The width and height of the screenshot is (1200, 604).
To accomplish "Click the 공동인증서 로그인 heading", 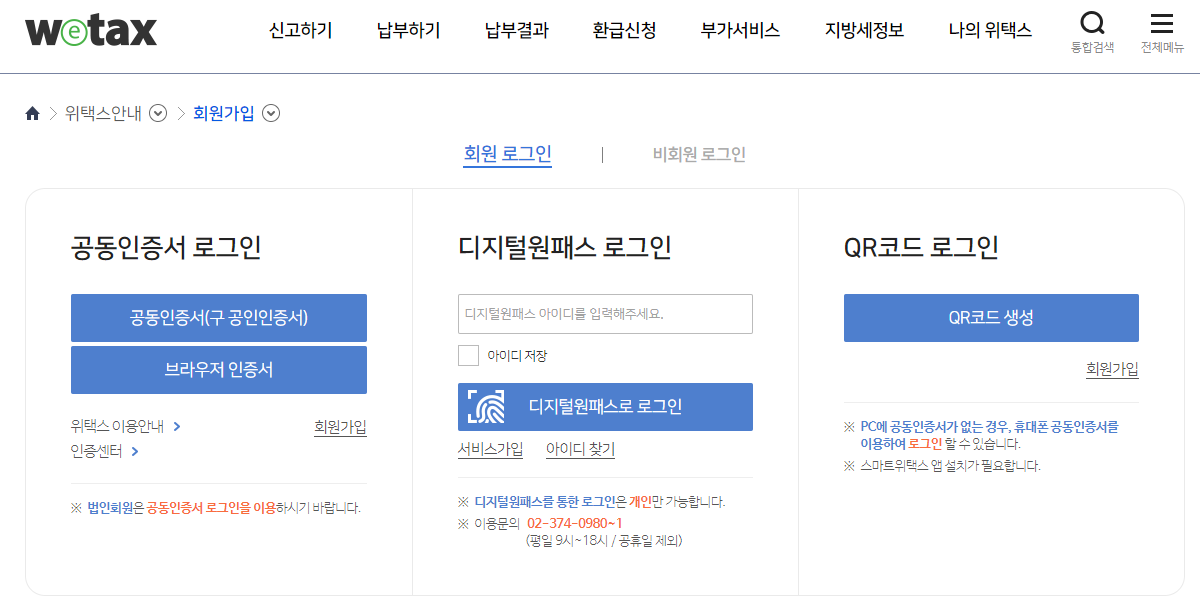I will [166, 247].
